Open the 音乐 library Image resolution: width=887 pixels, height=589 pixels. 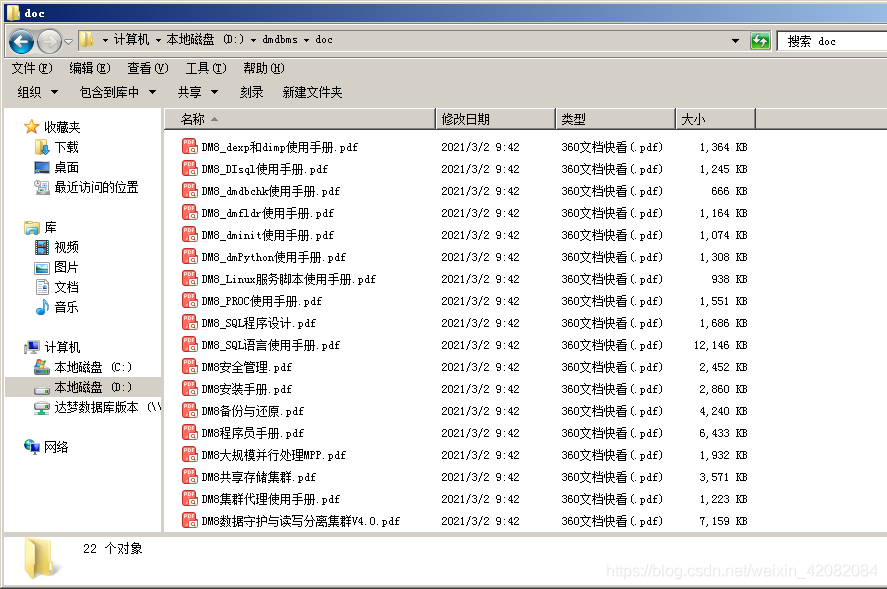point(57,307)
